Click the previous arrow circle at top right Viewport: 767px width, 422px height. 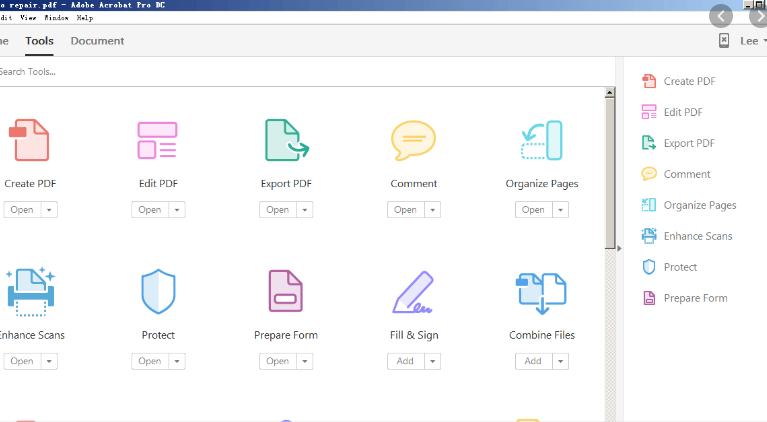pyautogui.click(x=721, y=16)
